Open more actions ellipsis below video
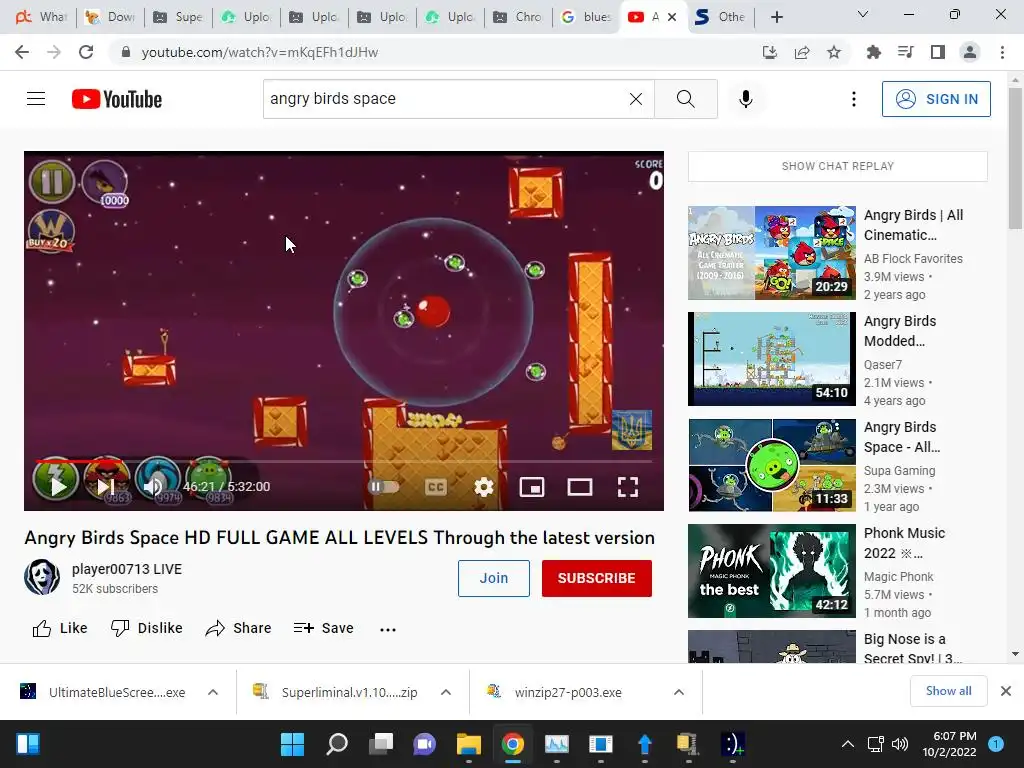This screenshot has width=1024, height=768. tap(388, 629)
